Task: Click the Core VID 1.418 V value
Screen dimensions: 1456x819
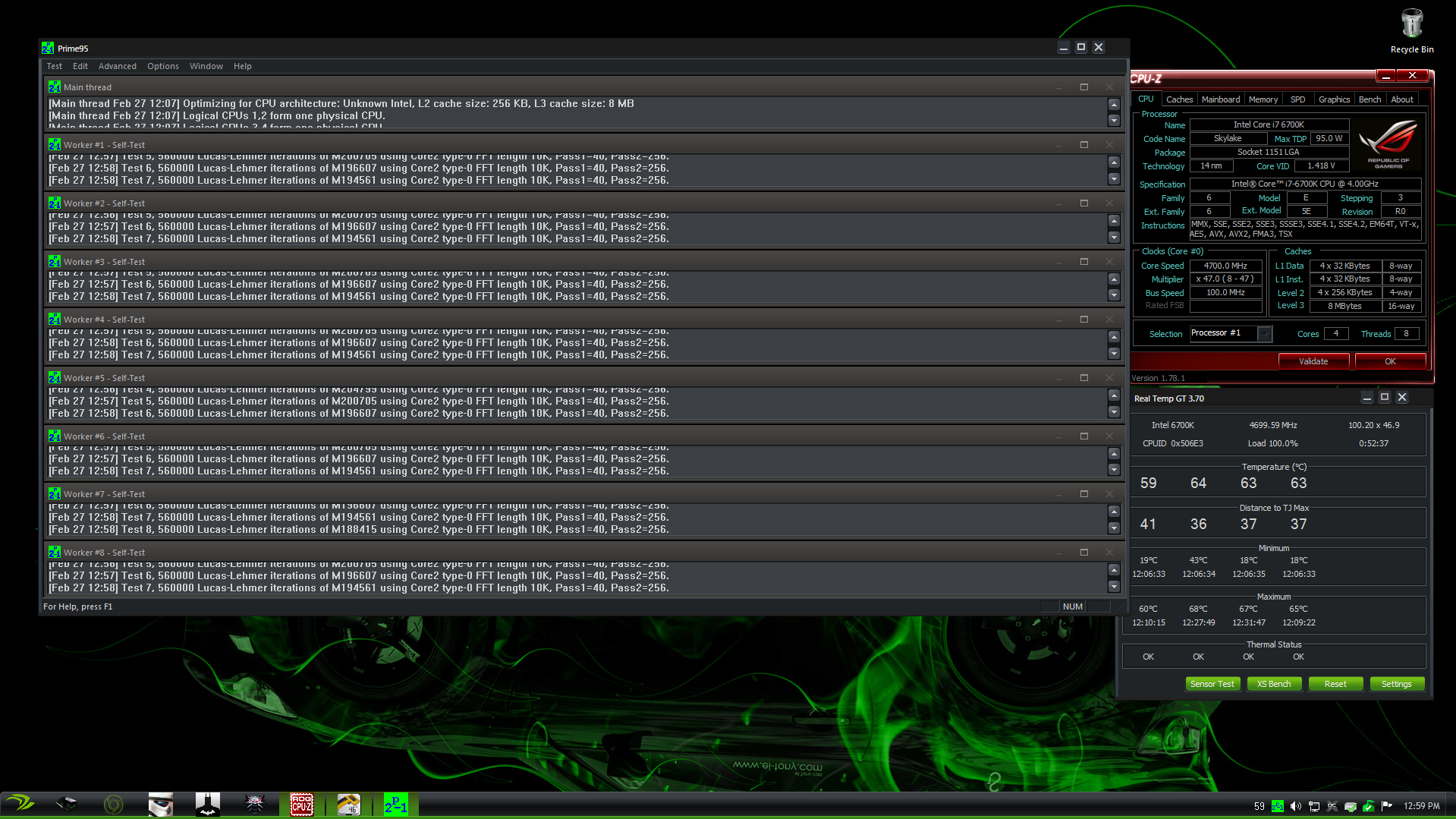Action: 1321,165
